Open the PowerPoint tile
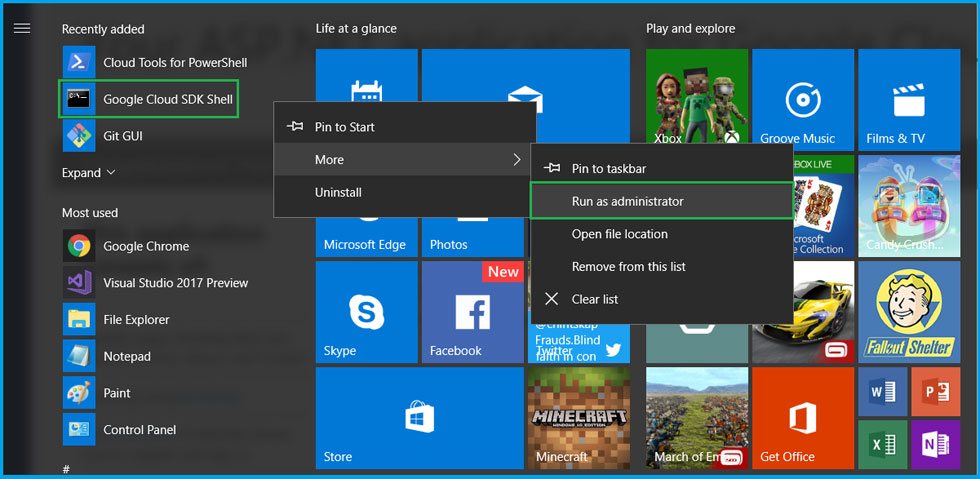This screenshot has width=980, height=479. pos(936,392)
